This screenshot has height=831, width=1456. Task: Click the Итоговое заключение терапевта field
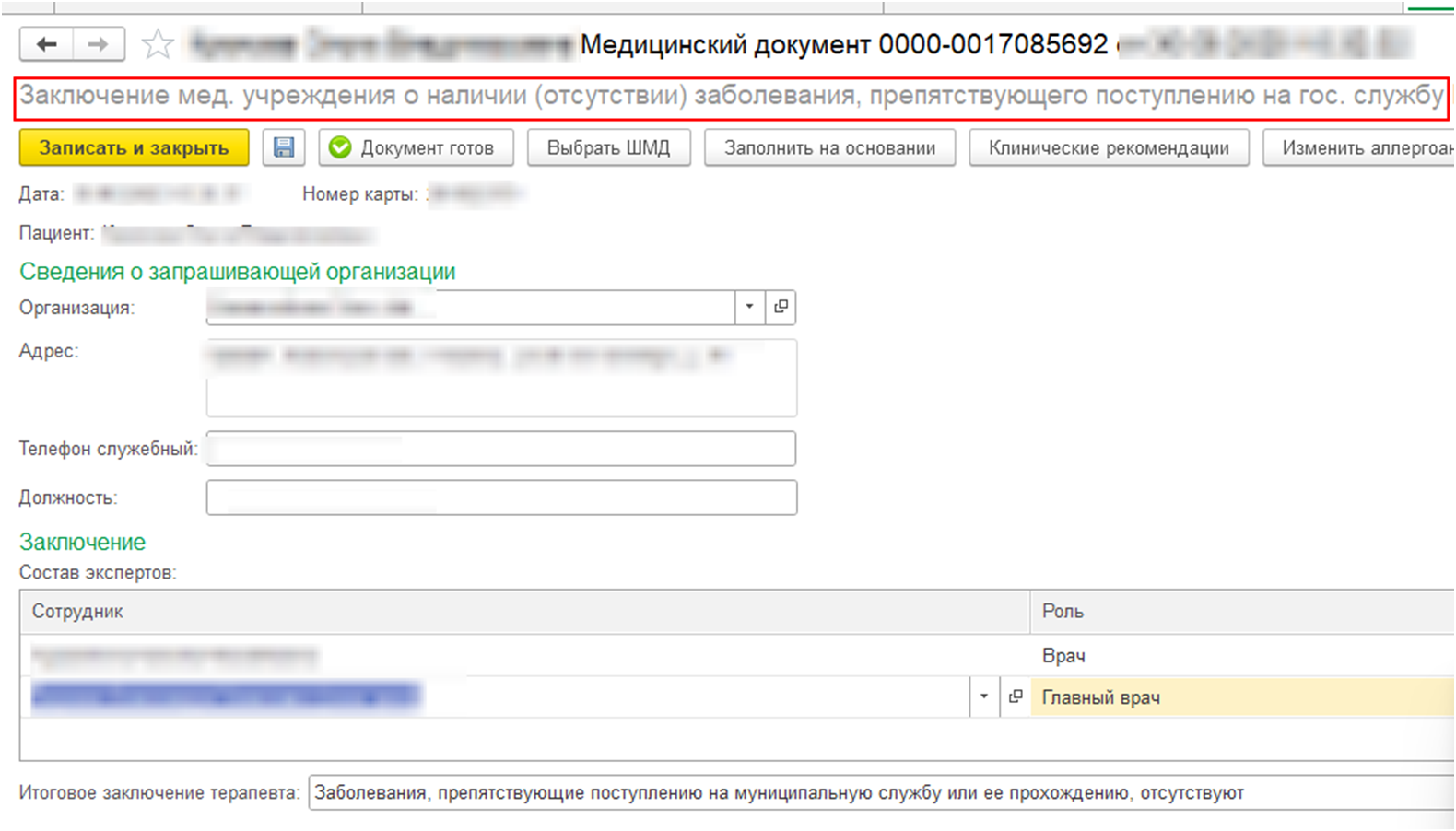[875, 792]
